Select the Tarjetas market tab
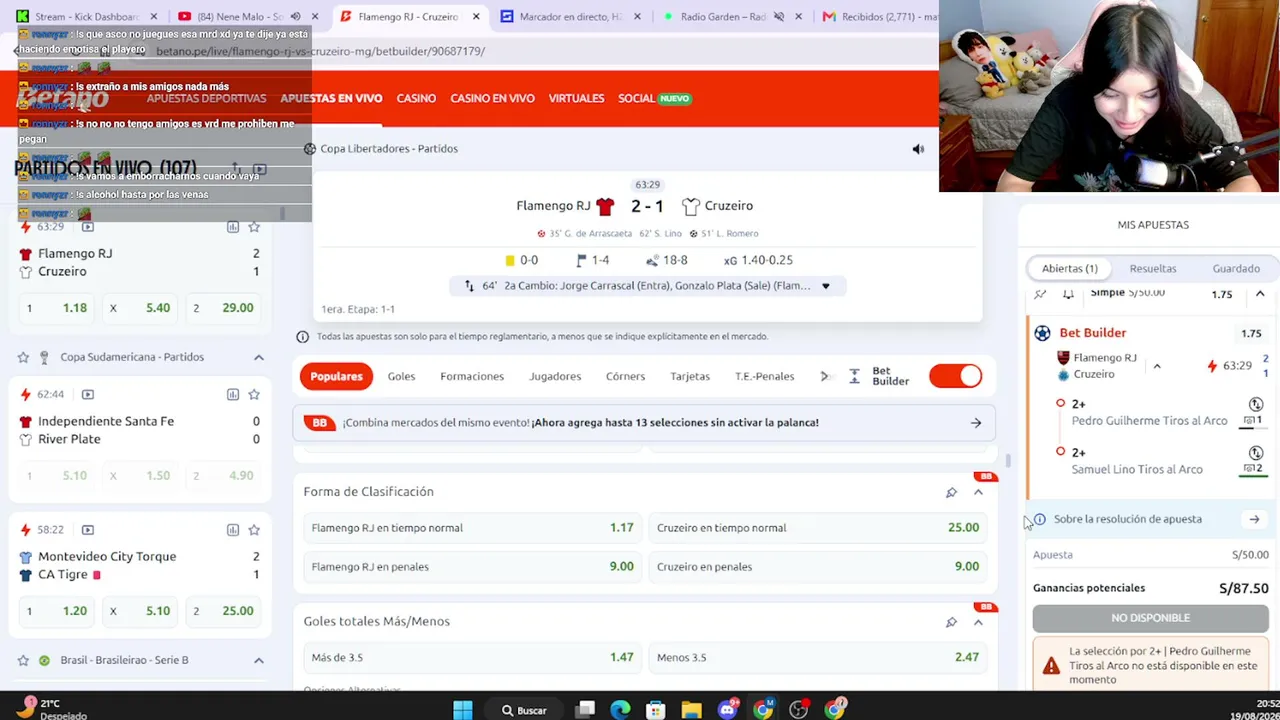 tap(690, 376)
